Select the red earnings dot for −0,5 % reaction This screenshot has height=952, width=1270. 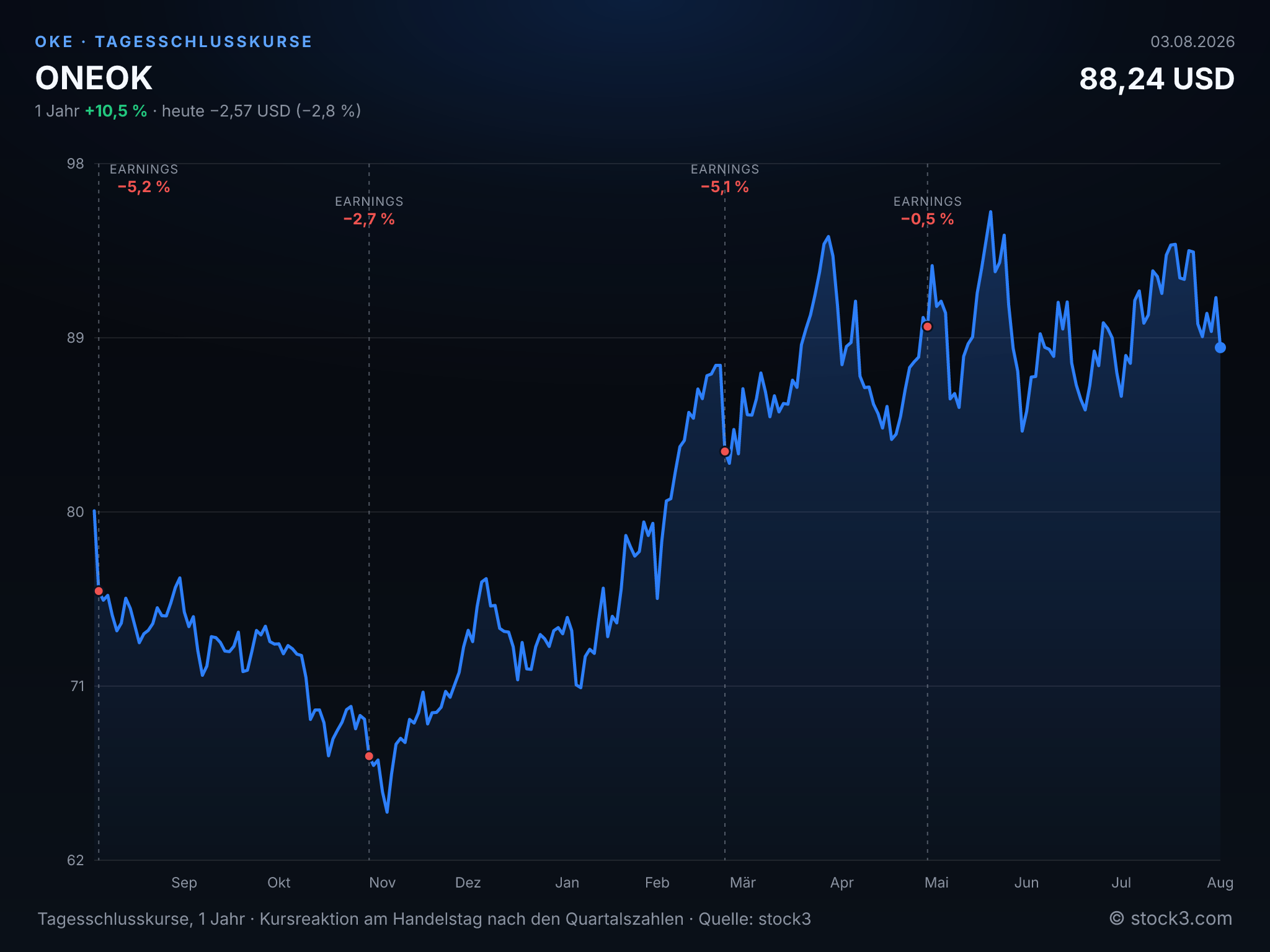coord(928,327)
